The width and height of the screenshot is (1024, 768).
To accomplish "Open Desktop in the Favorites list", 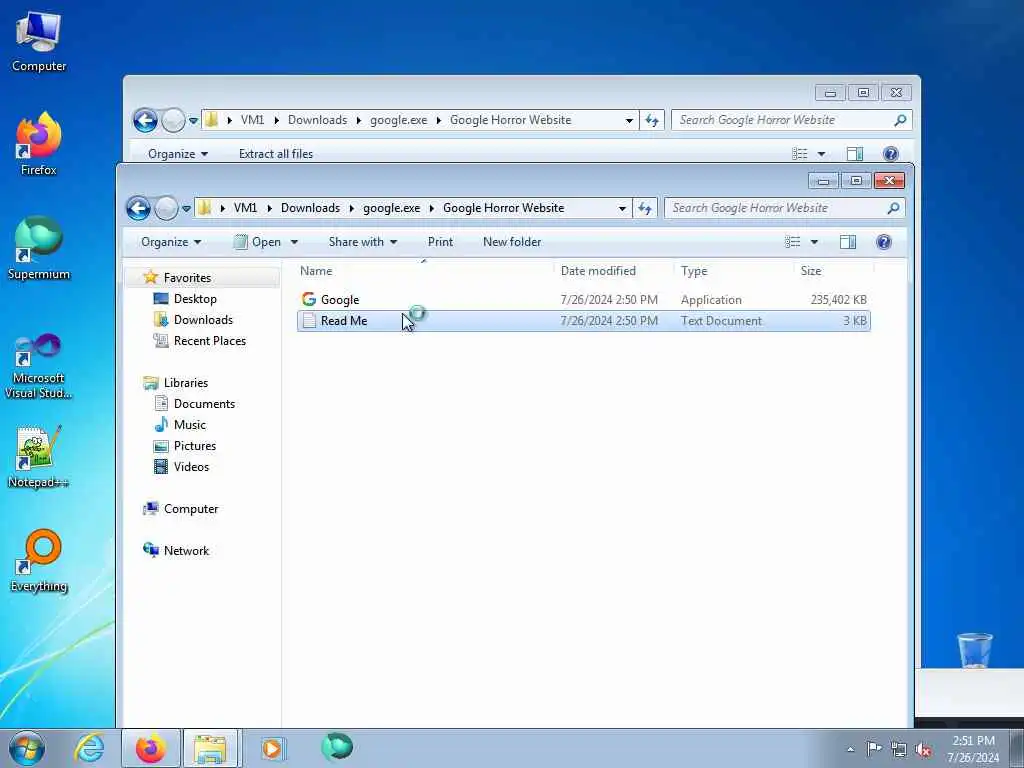I will (195, 298).
